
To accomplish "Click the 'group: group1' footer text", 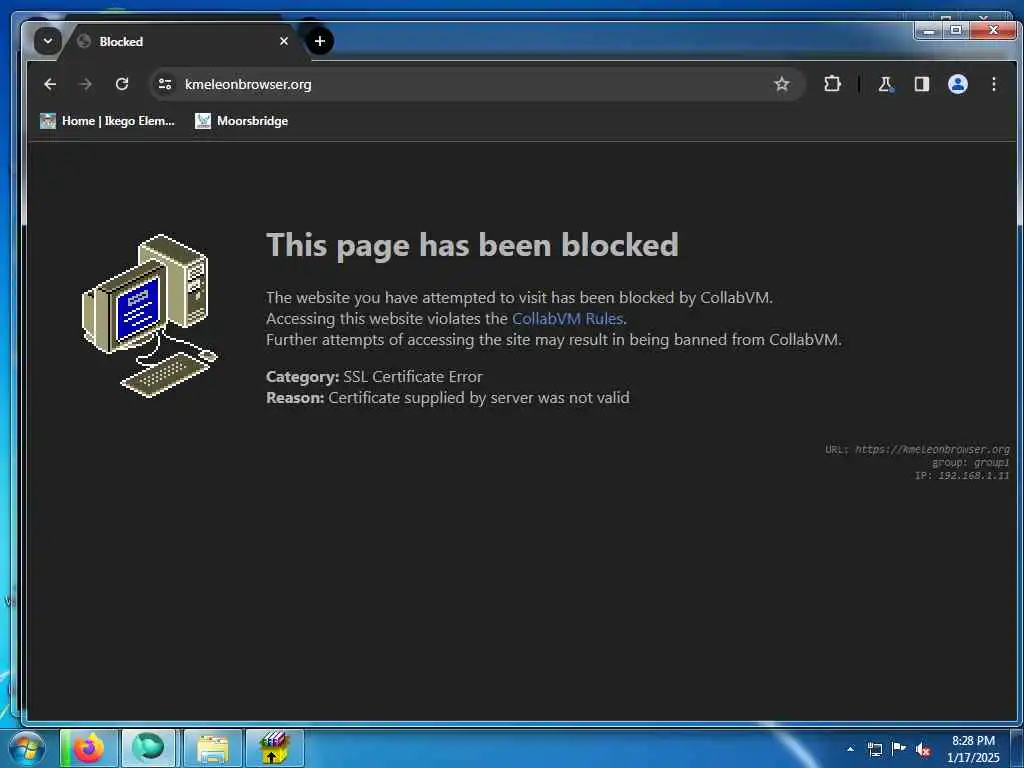I will pyautogui.click(x=970, y=462).
